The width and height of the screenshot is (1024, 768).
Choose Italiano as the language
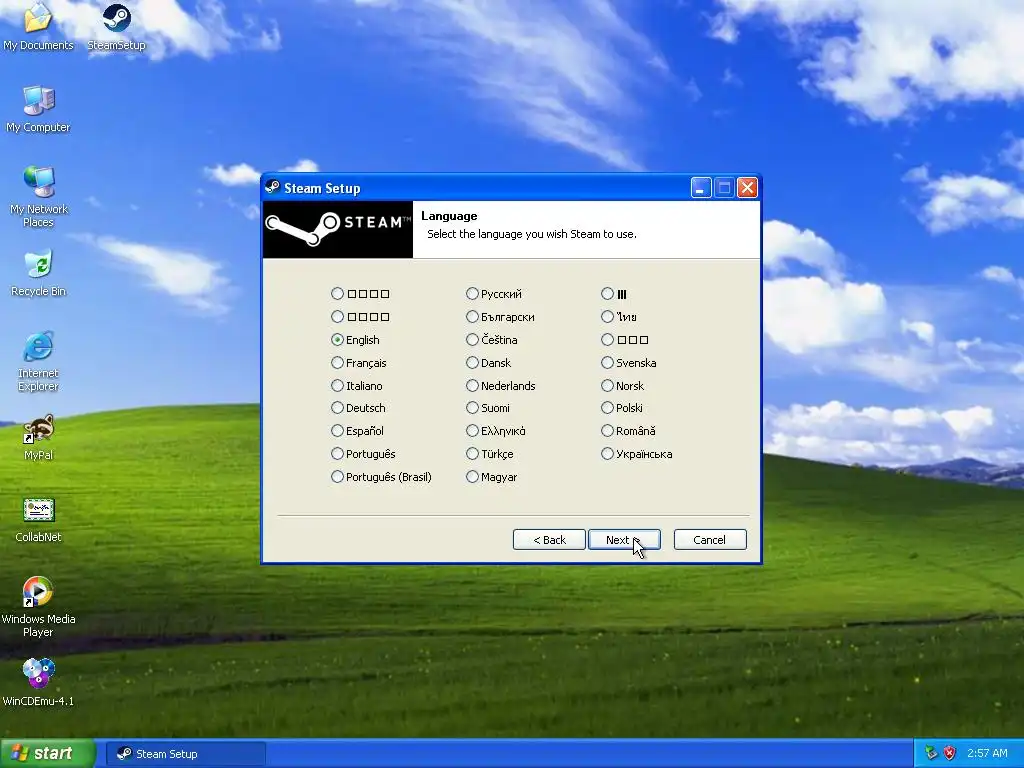click(357, 385)
